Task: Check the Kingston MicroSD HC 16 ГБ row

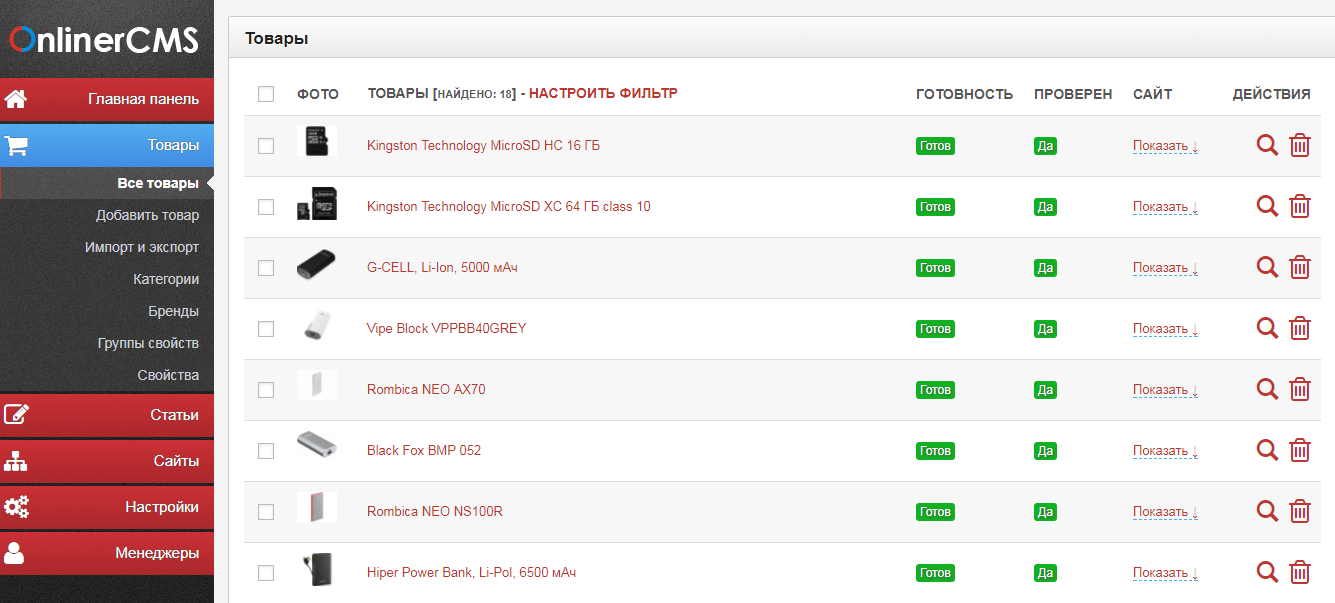Action: click(266, 146)
